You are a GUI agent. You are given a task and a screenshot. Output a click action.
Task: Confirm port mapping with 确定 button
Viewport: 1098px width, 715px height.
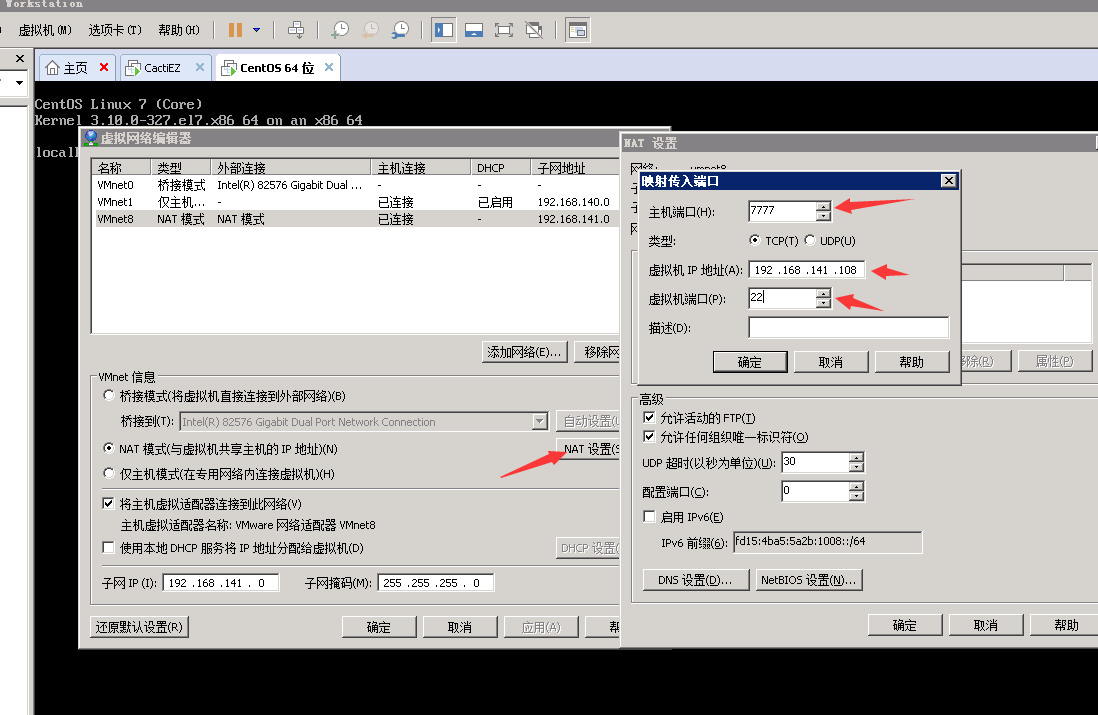click(749, 362)
